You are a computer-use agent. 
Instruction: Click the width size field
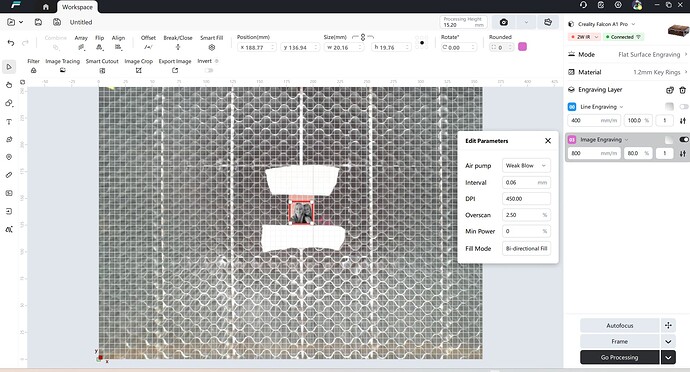coord(344,47)
